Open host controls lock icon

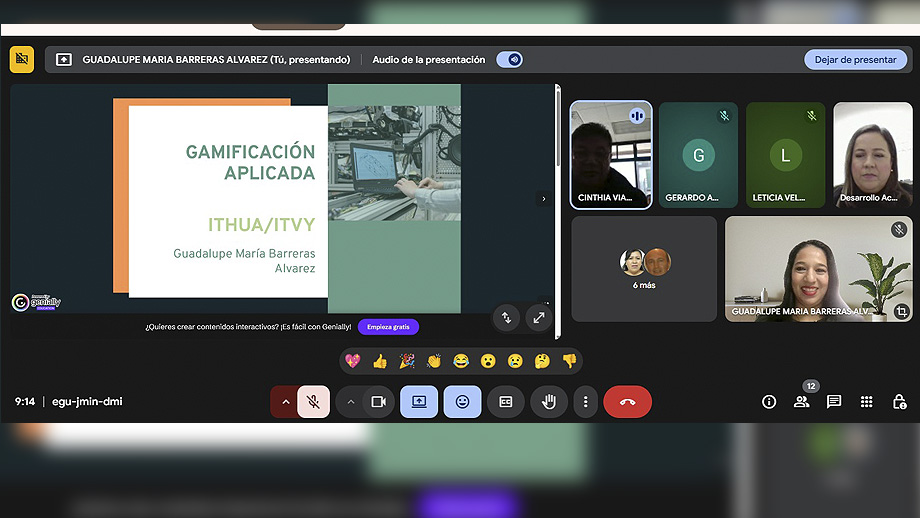tap(899, 402)
